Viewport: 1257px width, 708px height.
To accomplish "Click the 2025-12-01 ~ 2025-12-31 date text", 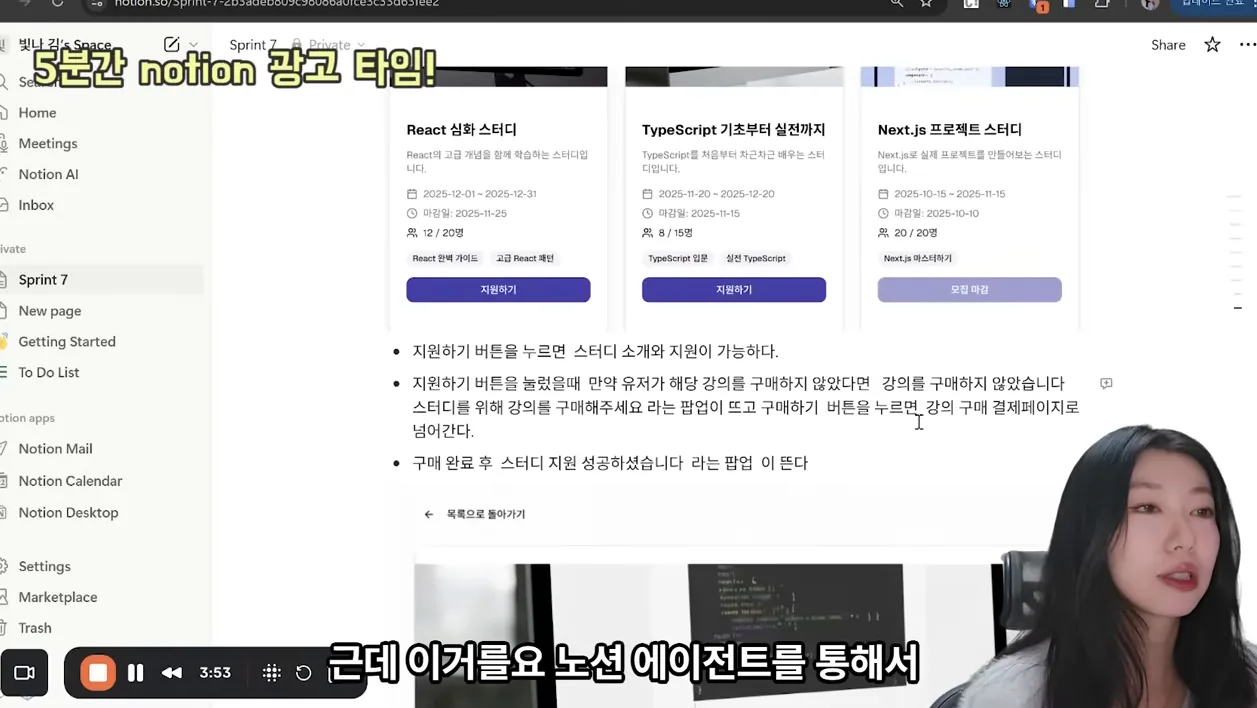I will pos(479,194).
